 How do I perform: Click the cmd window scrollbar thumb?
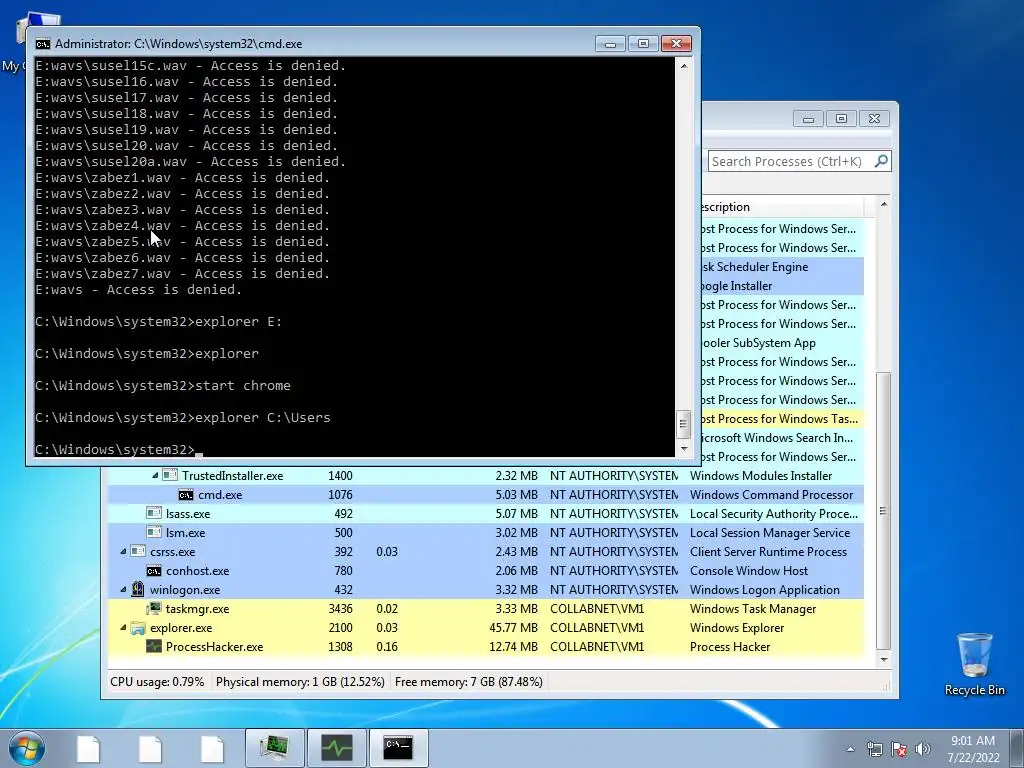click(x=684, y=424)
